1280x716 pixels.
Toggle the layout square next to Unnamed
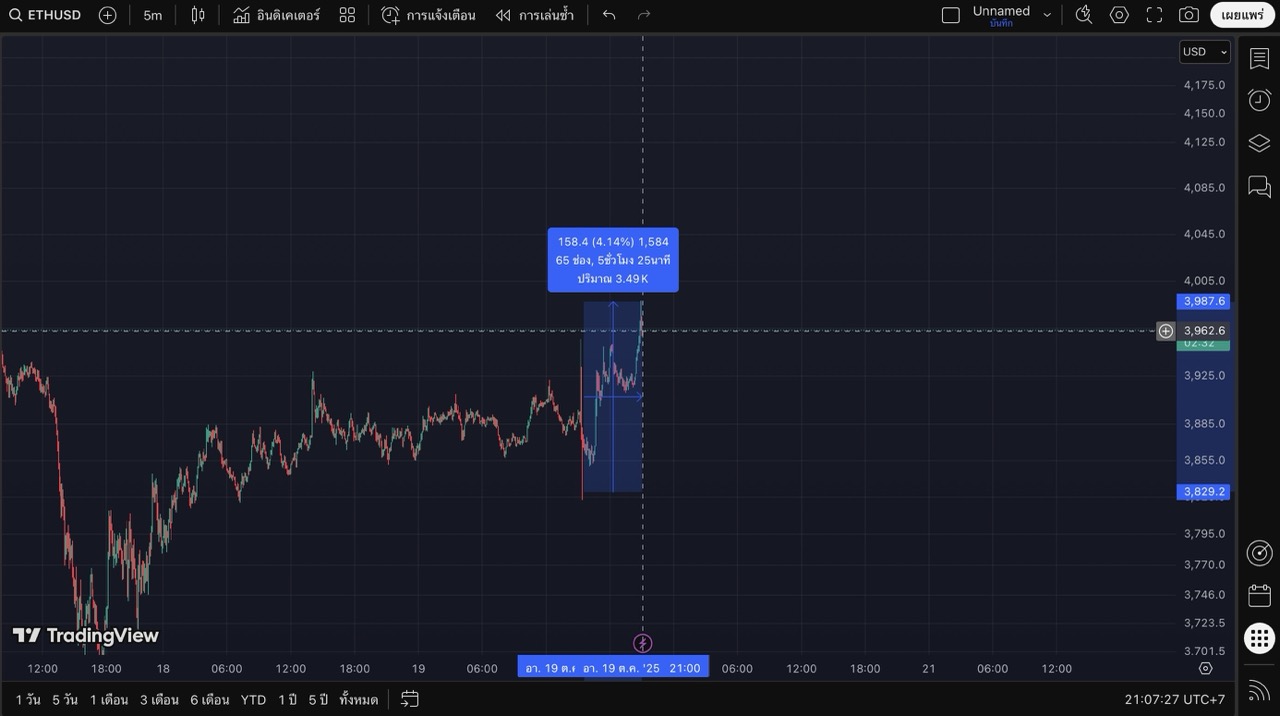tap(951, 15)
